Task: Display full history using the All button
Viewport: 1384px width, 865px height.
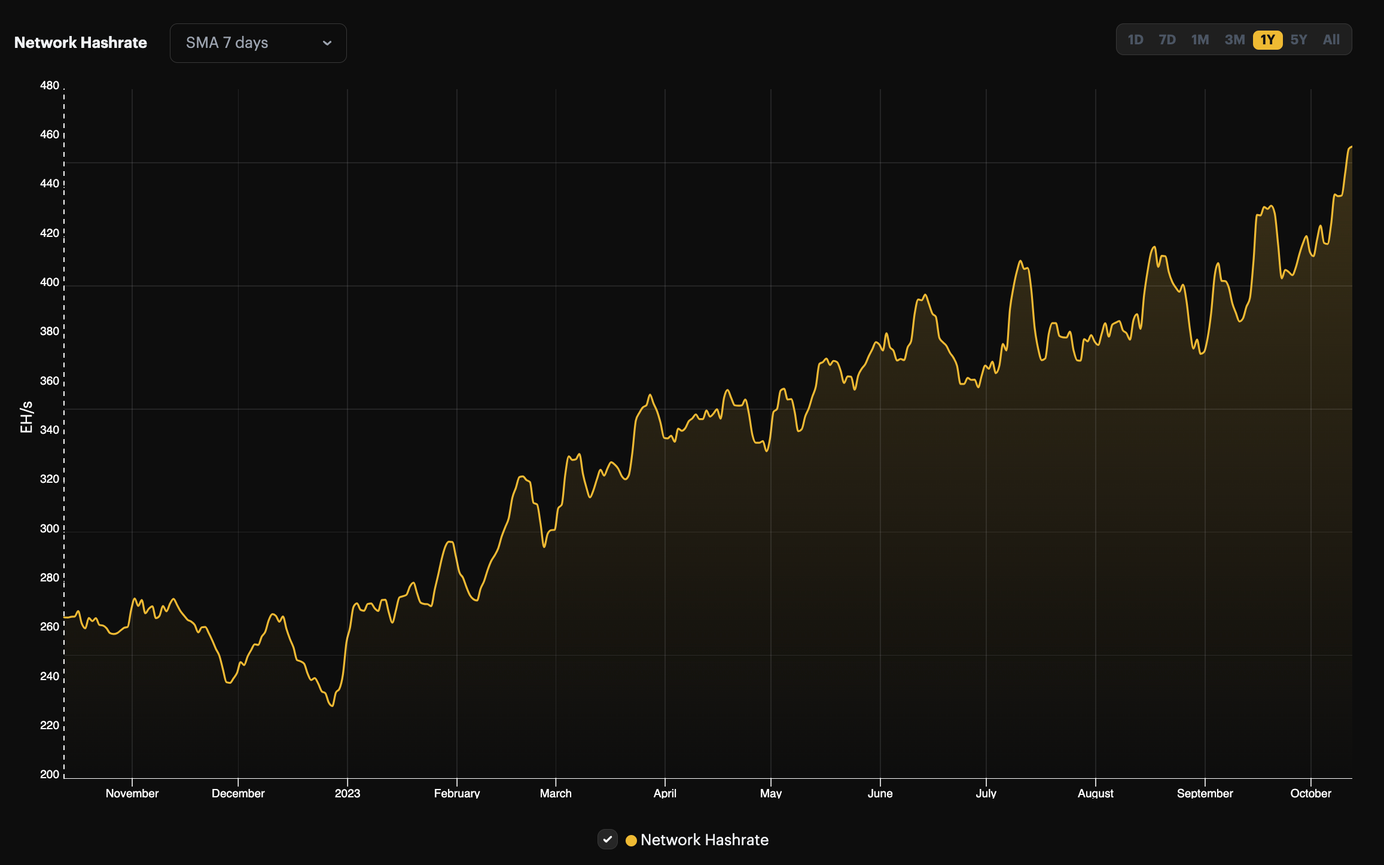Action: pos(1330,39)
